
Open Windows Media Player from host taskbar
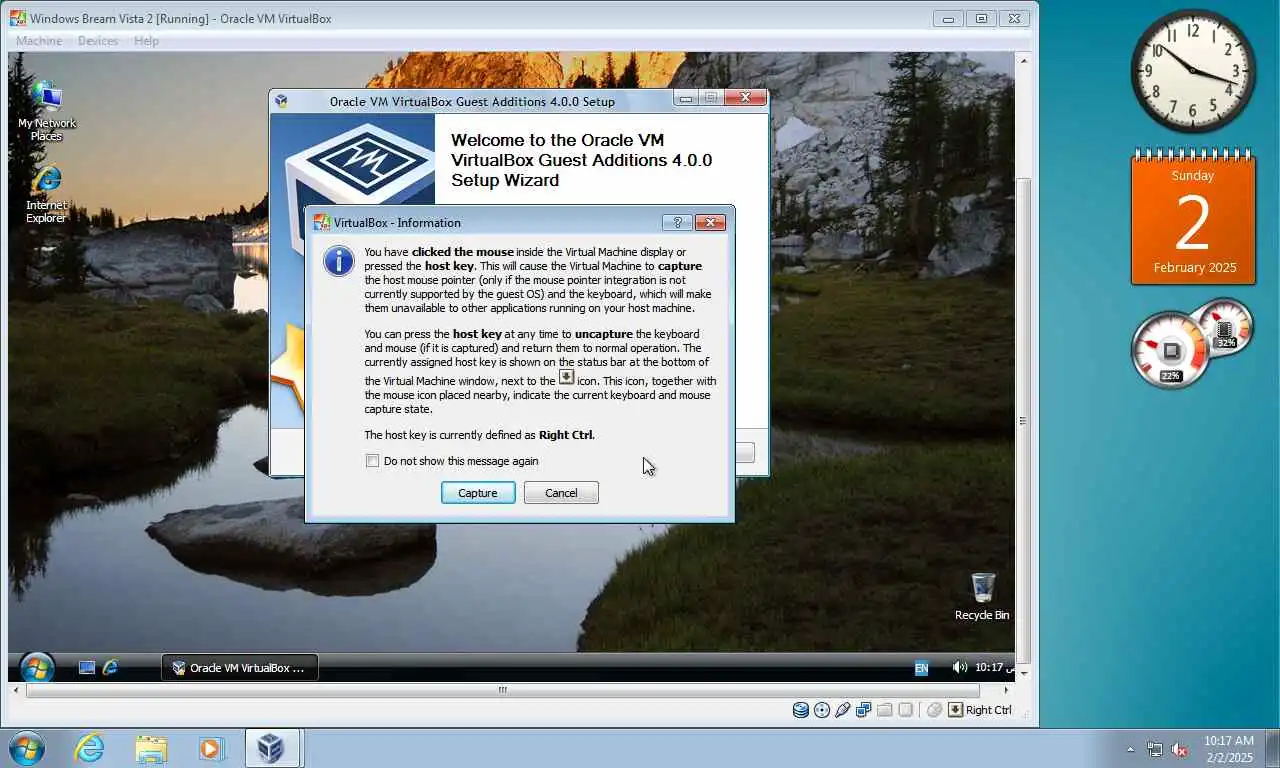211,748
